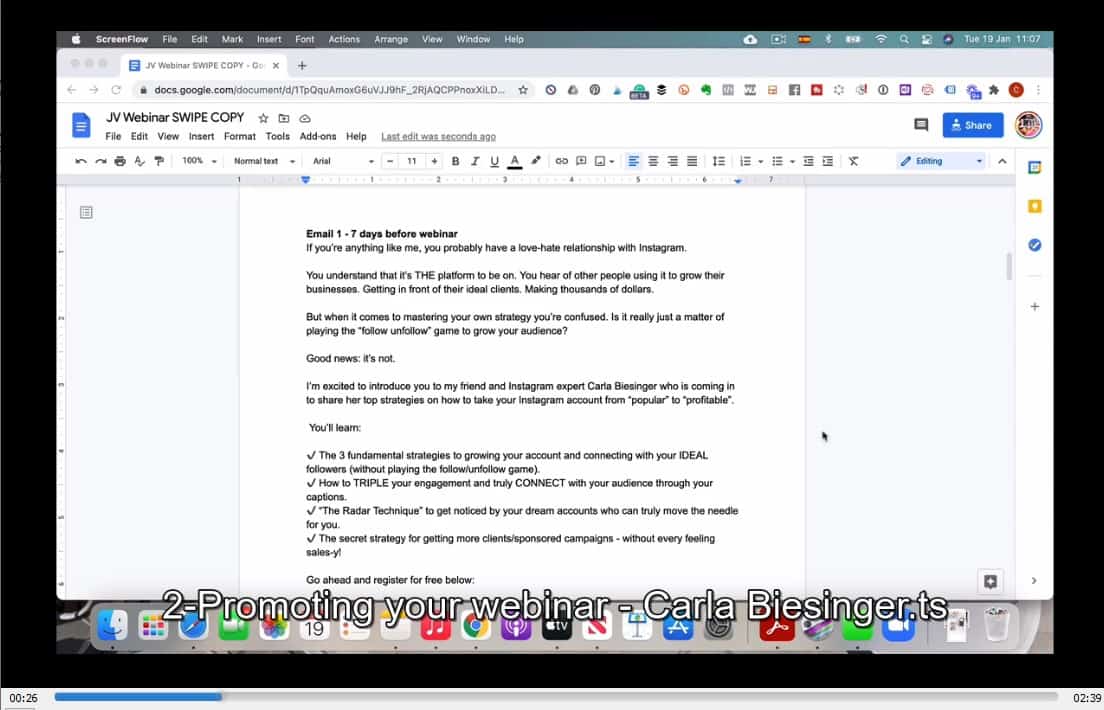Star the JV Webinar SWIPE COPY document
1104x710 pixels.
point(264,118)
